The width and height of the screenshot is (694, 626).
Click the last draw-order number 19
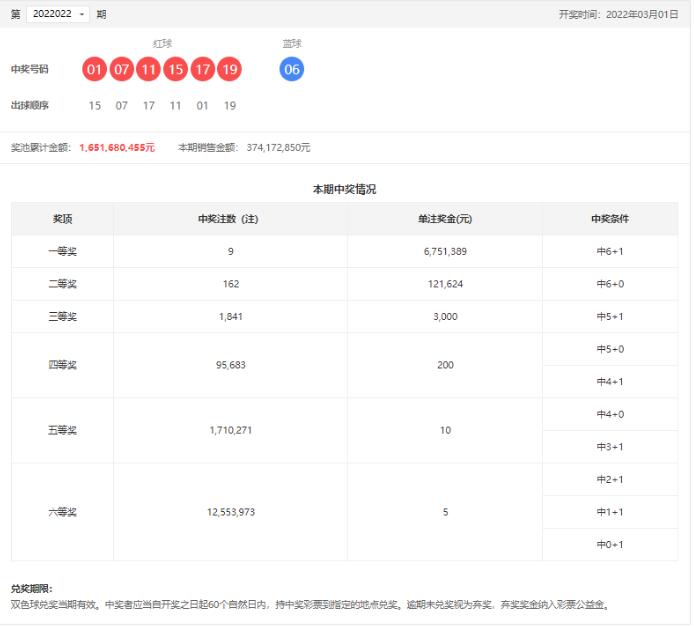pyautogui.click(x=230, y=105)
